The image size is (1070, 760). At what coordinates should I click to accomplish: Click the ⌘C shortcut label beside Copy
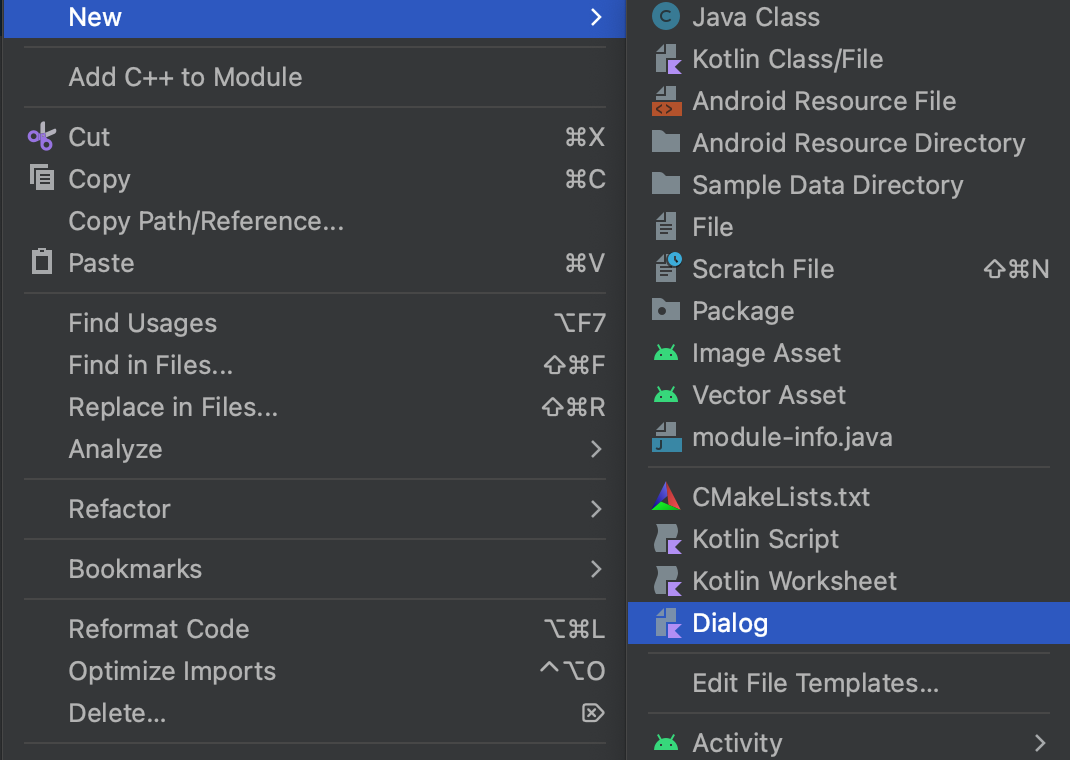tap(585, 179)
